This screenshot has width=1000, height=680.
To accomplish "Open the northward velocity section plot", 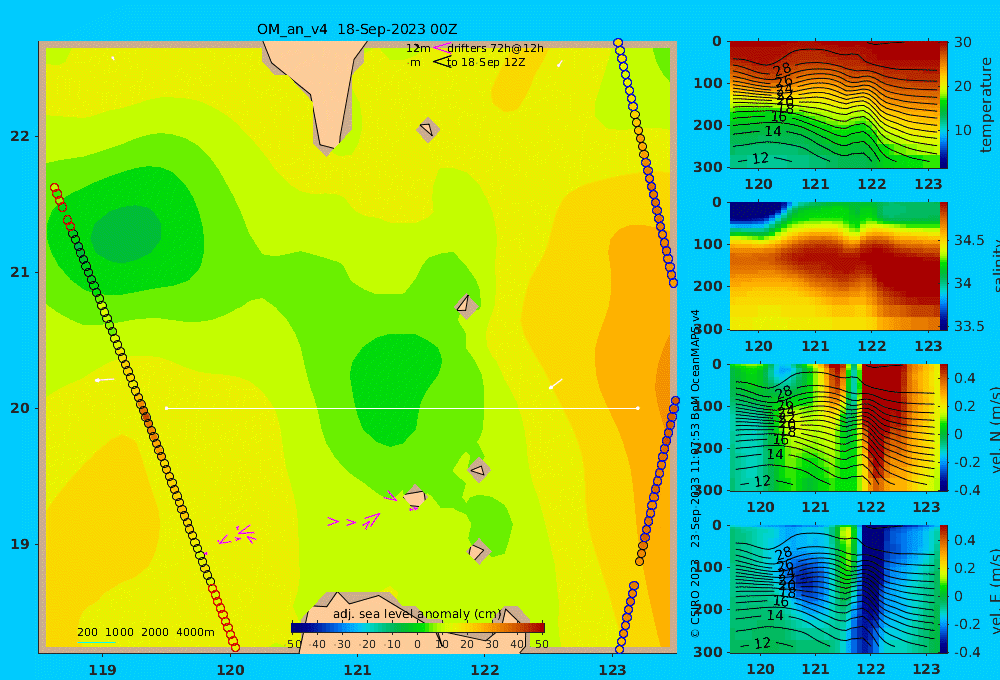I will [x=834, y=427].
